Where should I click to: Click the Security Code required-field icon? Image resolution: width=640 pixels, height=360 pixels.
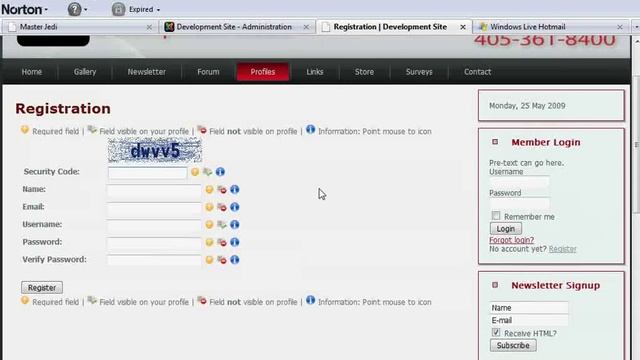[x=195, y=172]
